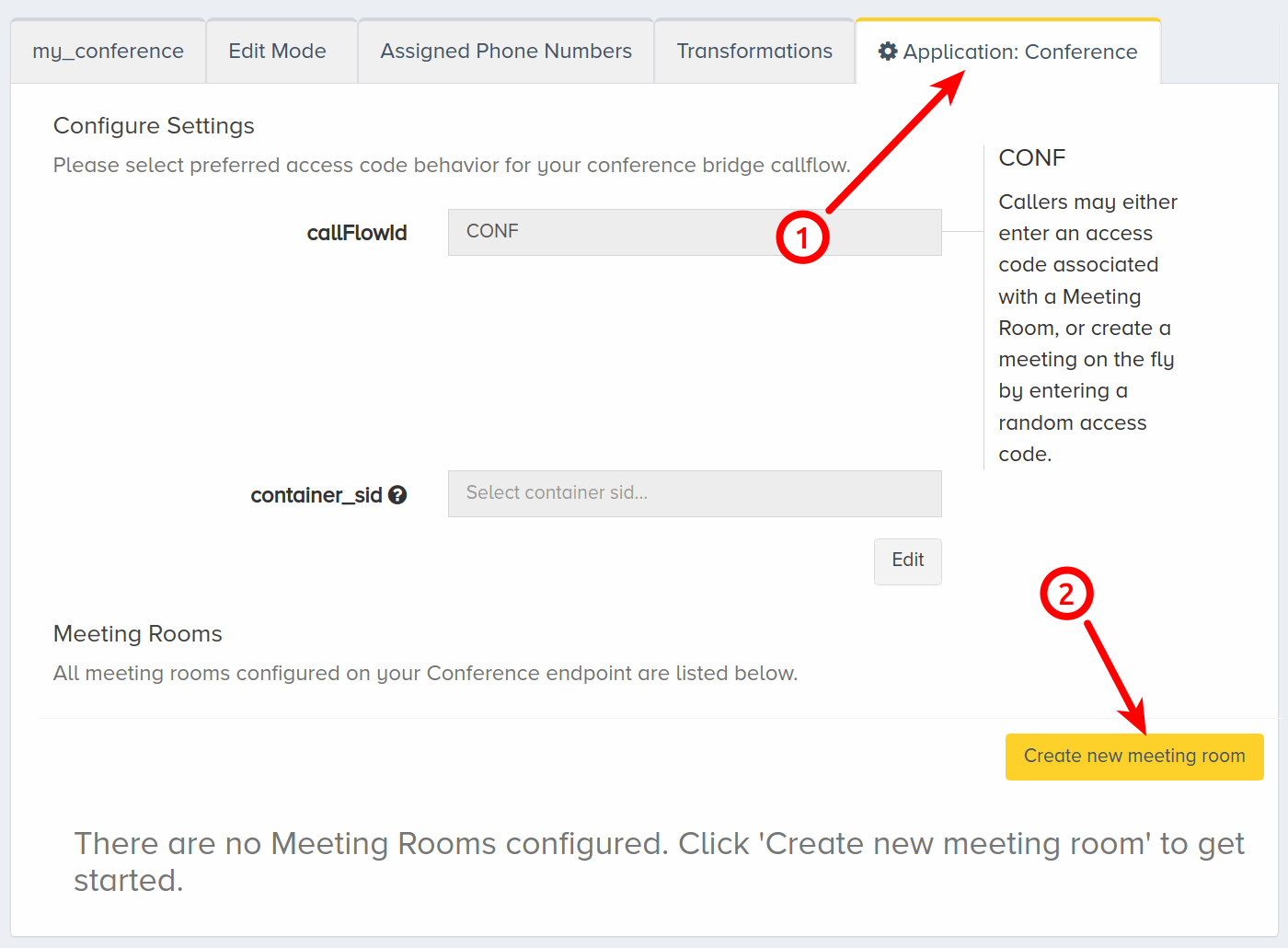Click the Meeting Rooms section heading
Screen dimensions: 1288x948
coord(138,634)
